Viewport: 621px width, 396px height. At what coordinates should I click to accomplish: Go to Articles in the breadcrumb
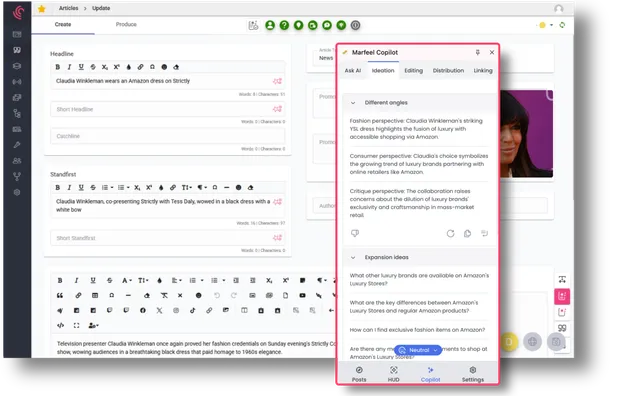tap(69, 8)
